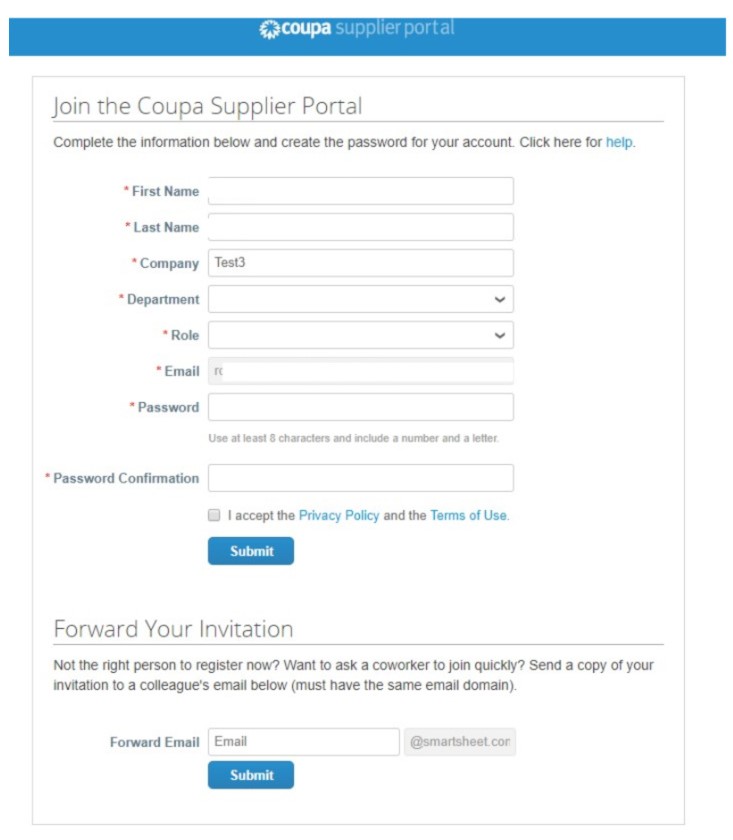Viewport: 733px width, 840px height.
Task: Click the Role field label
Action: (184, 335)
